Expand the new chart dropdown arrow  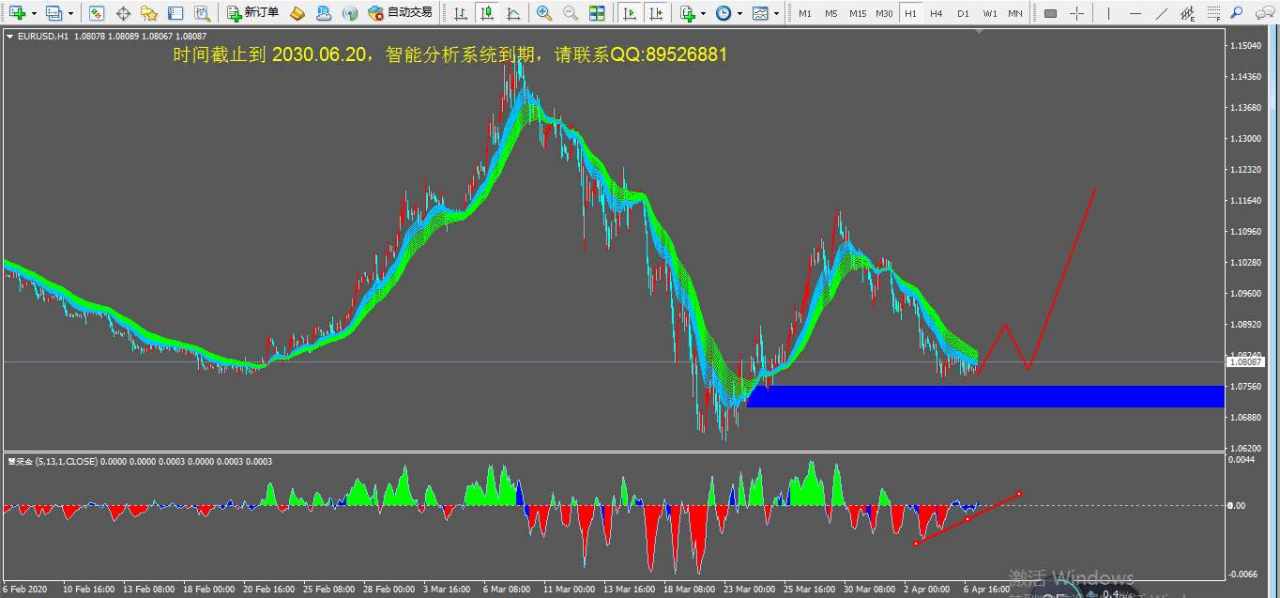pos(33,13)
